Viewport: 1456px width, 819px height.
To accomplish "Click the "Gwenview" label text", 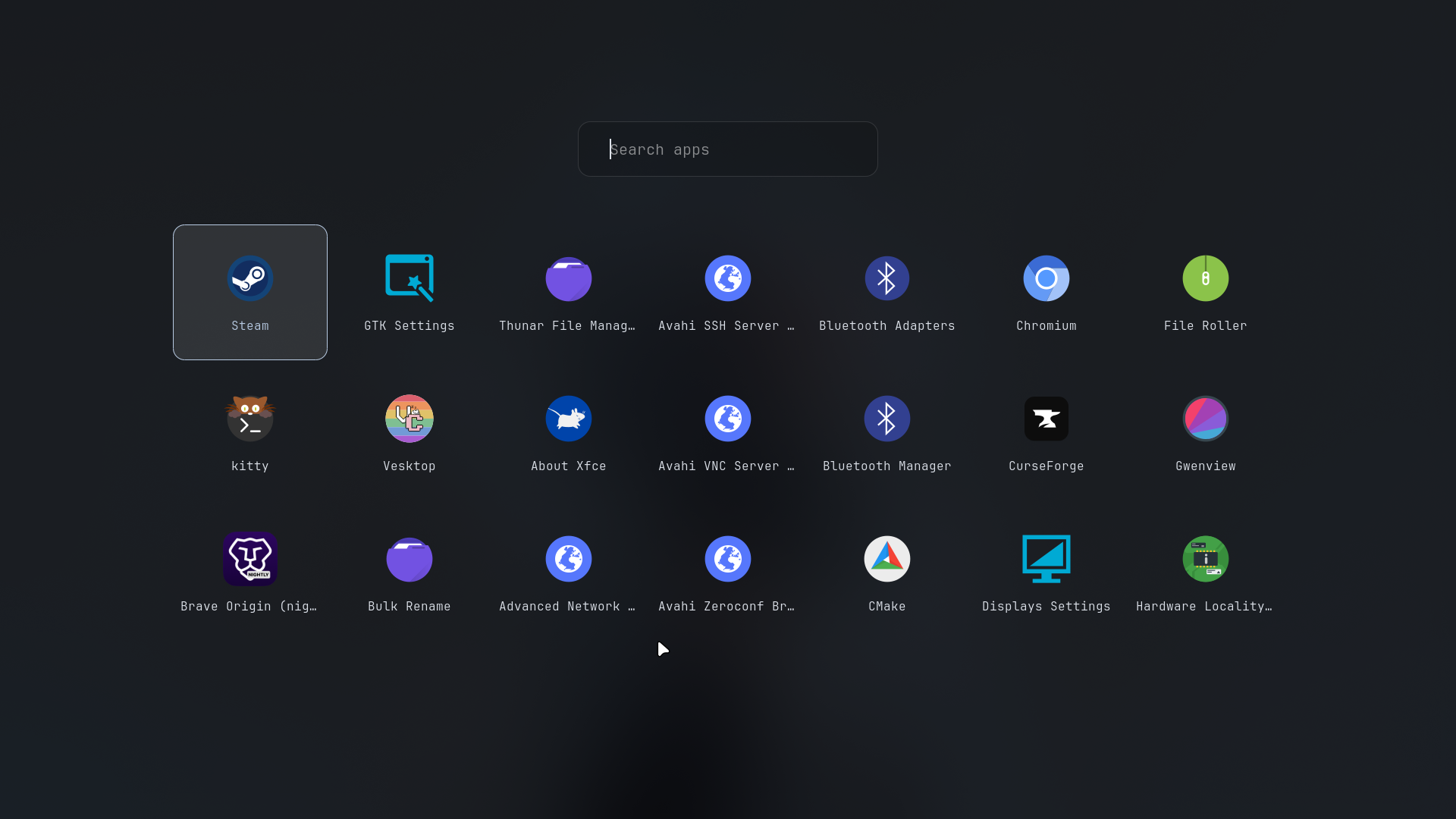I will 1206,466.
